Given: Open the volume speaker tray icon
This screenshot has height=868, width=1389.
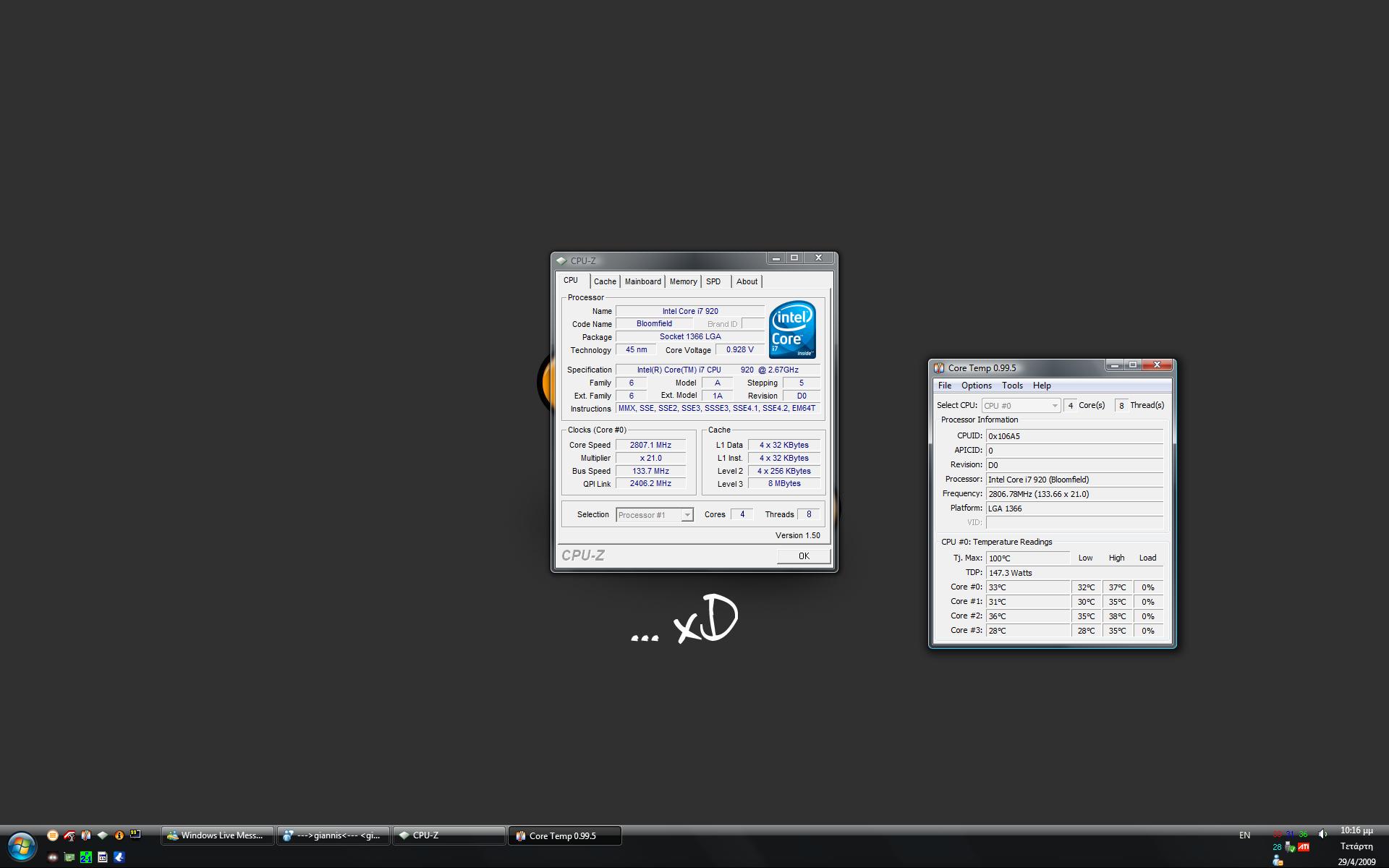Looking at the screenshot, I should (1322, 834).
